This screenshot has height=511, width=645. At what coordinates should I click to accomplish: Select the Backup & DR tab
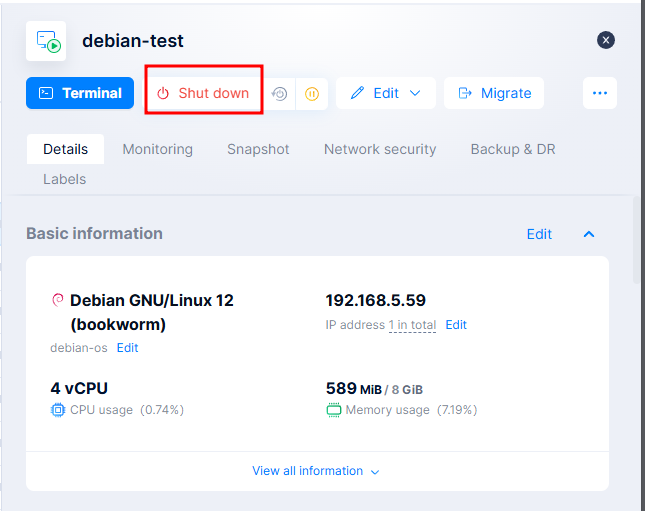click(x=513, y=149)
